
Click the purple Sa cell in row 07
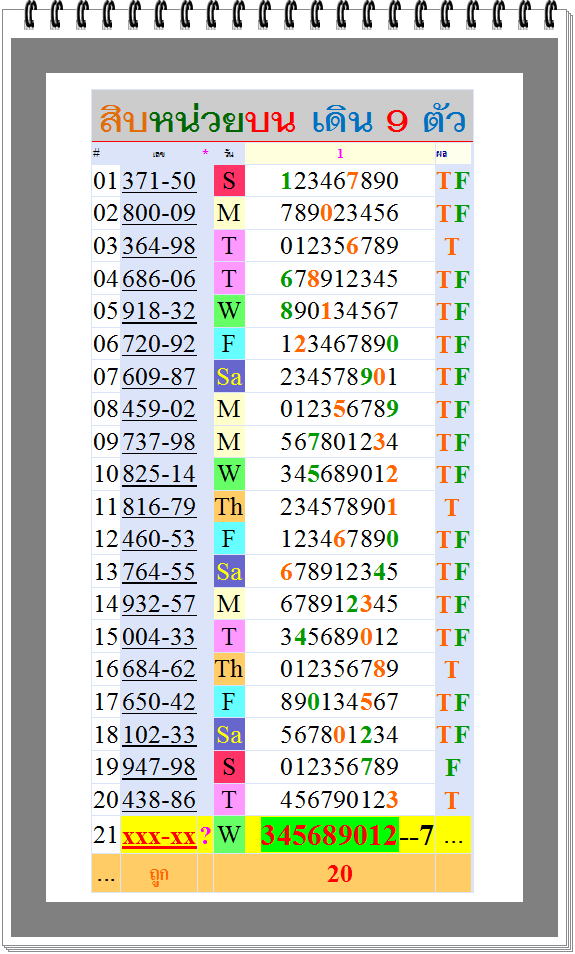coord(229,376)
